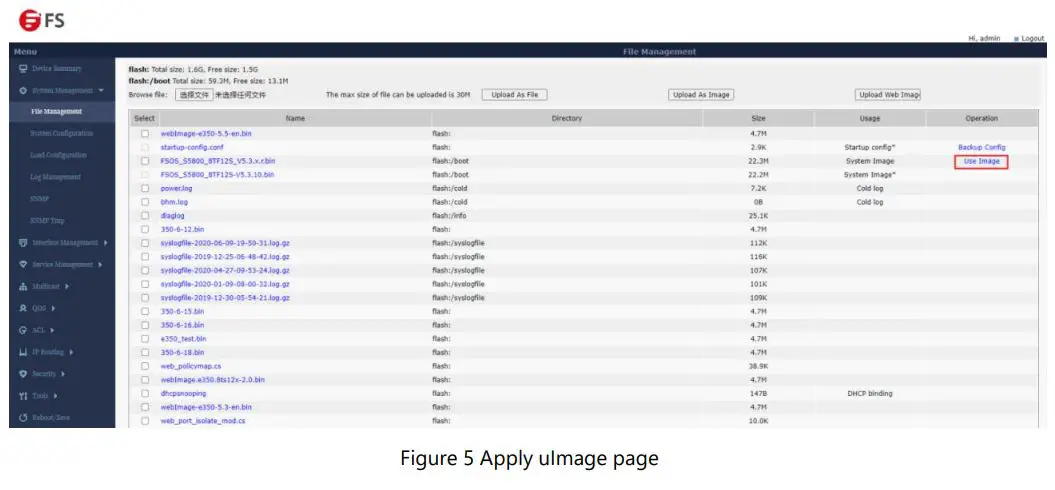This screenshot has height=490, width=1055.
Task: Click the Multicast icon in sidebar
Action: click(x=23, y=287)
